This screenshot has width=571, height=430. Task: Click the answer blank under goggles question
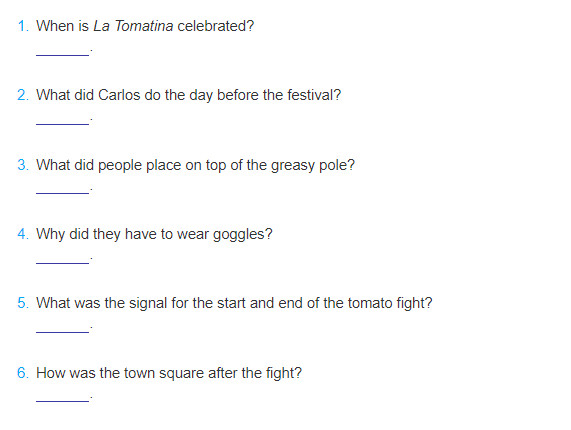[x=62, y=259]
